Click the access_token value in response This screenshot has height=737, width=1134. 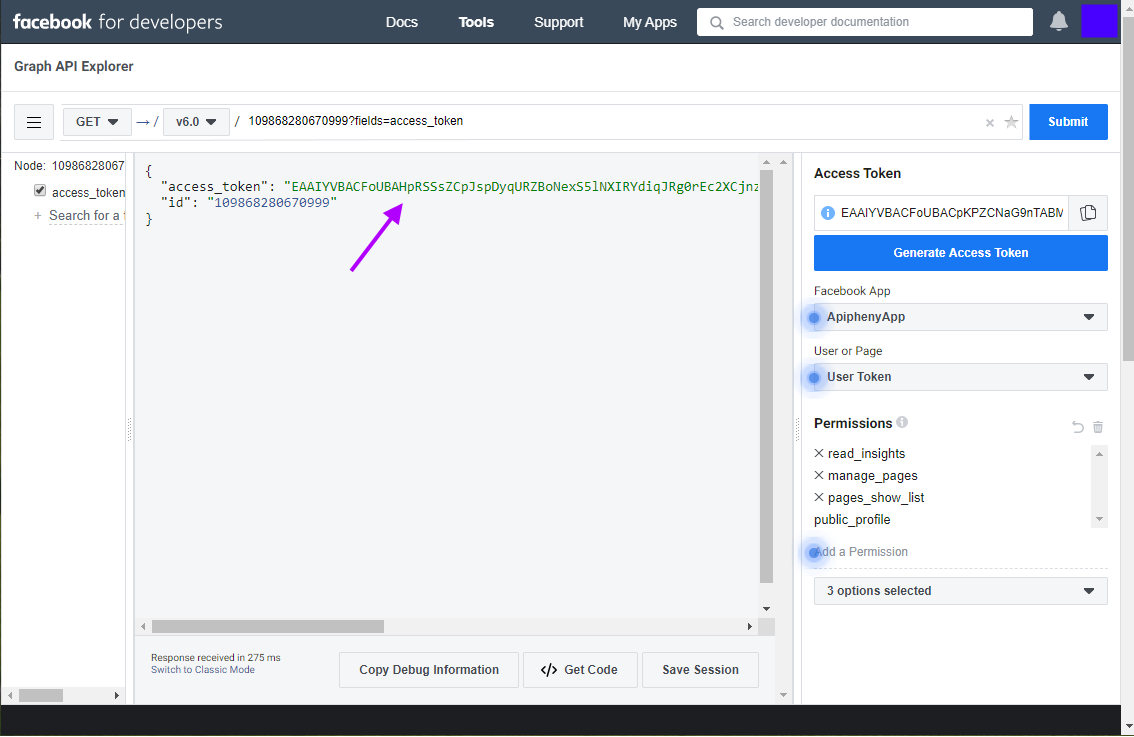click(522, 187)
